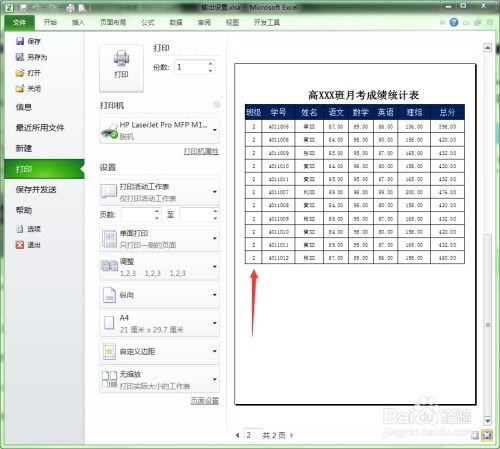The height and width of the screenshot is (449, 500).
Task: Click the Options icon in sidebar
Action: coord(20,229)
